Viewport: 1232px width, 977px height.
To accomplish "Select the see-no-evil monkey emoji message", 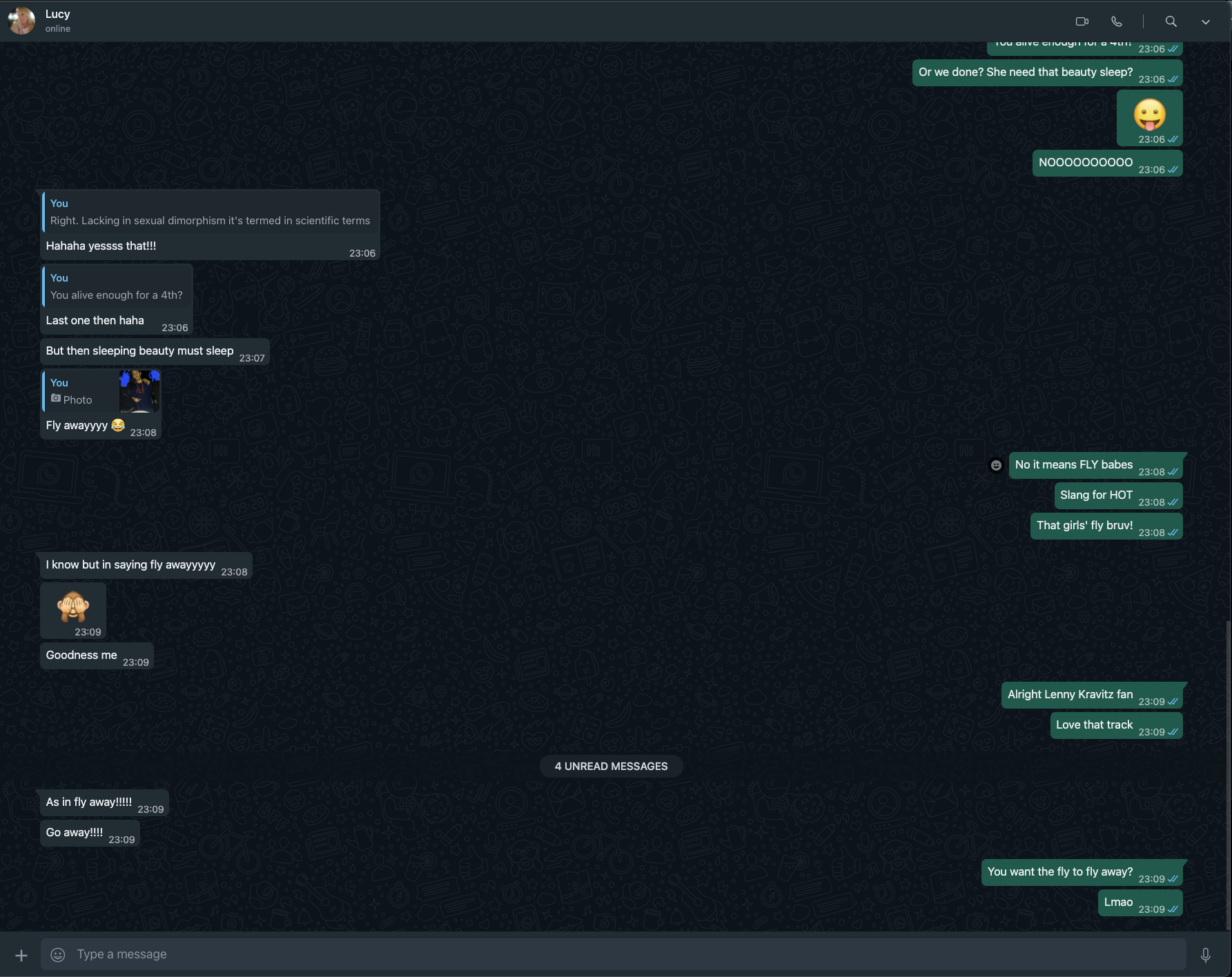I will pyautogui.click(x=73, y=607).
